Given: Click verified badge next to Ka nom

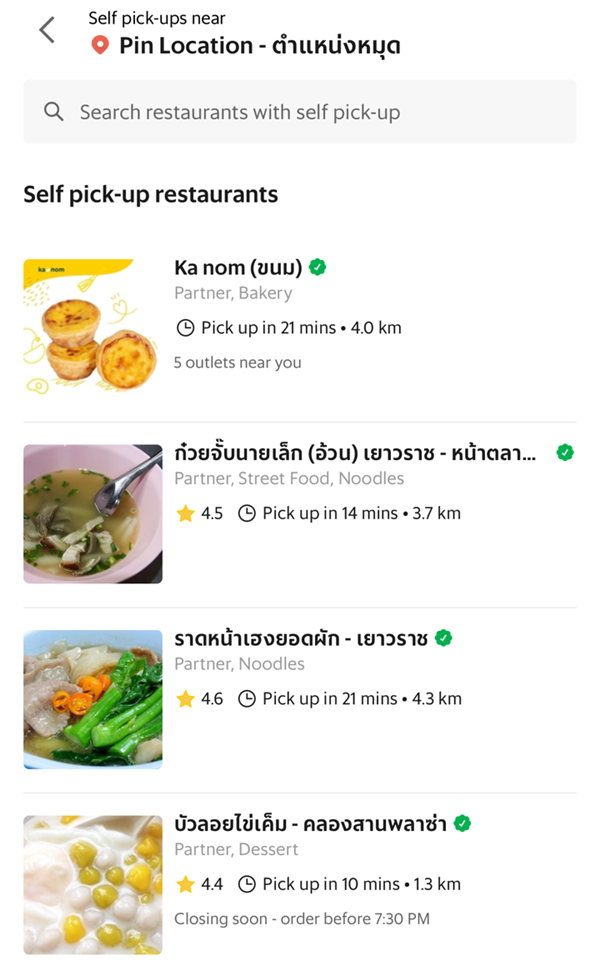Looking at the screenshot, I should 318,267.
